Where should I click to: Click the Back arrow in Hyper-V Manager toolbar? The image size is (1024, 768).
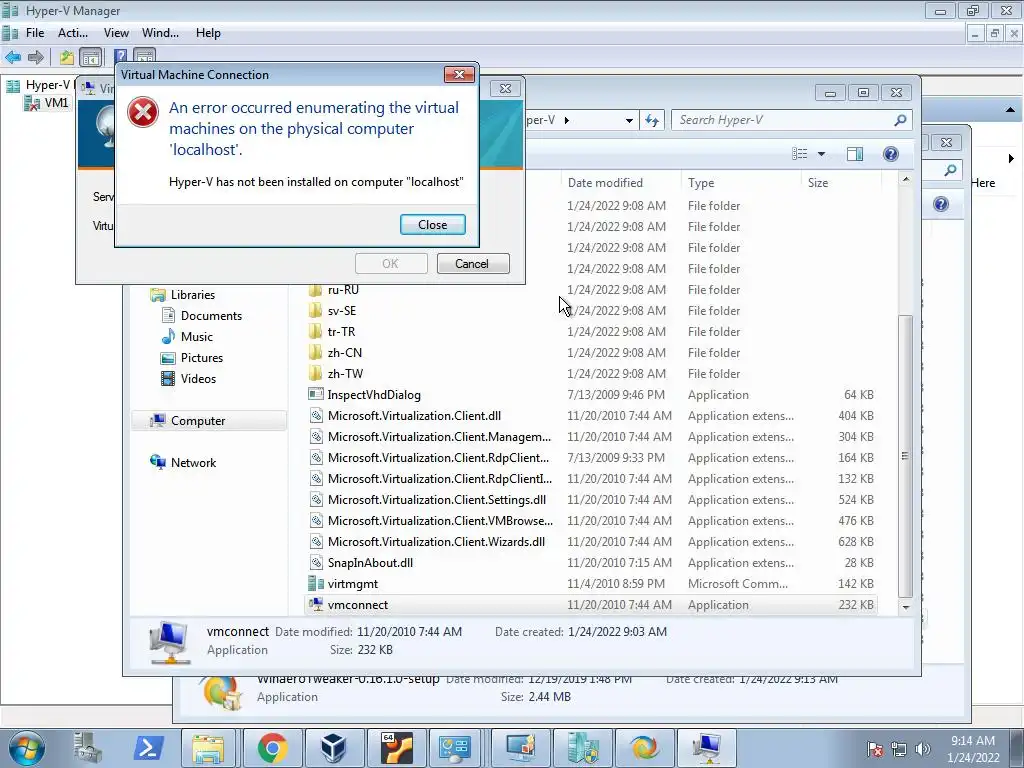coord(13,57)
